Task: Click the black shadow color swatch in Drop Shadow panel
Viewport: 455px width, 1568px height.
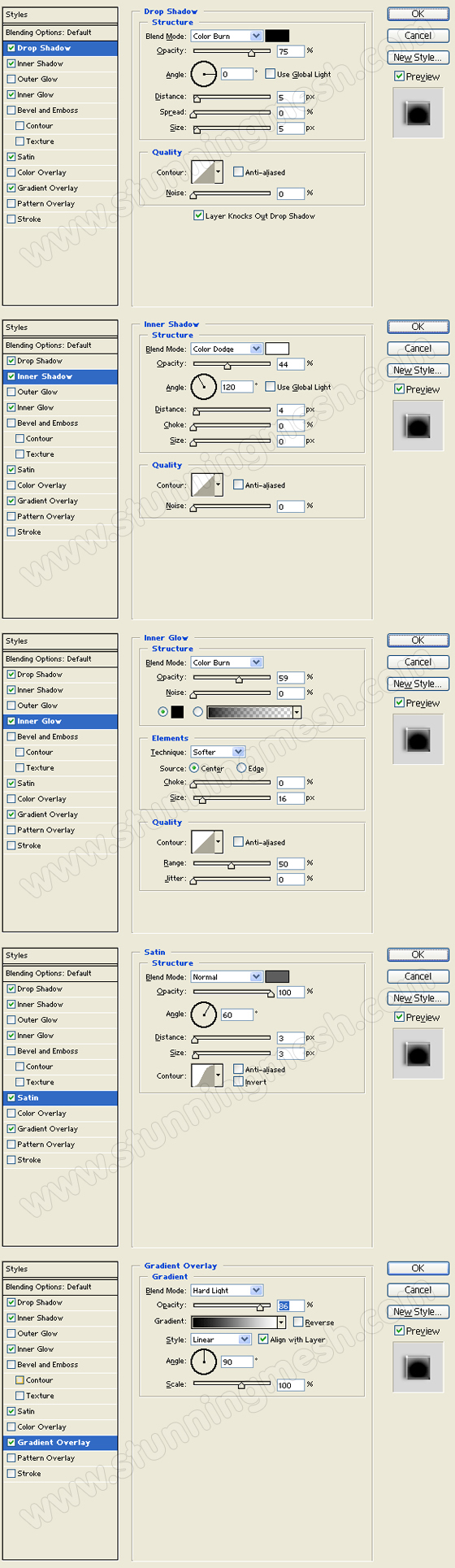Action: click(x=277, y=36)
